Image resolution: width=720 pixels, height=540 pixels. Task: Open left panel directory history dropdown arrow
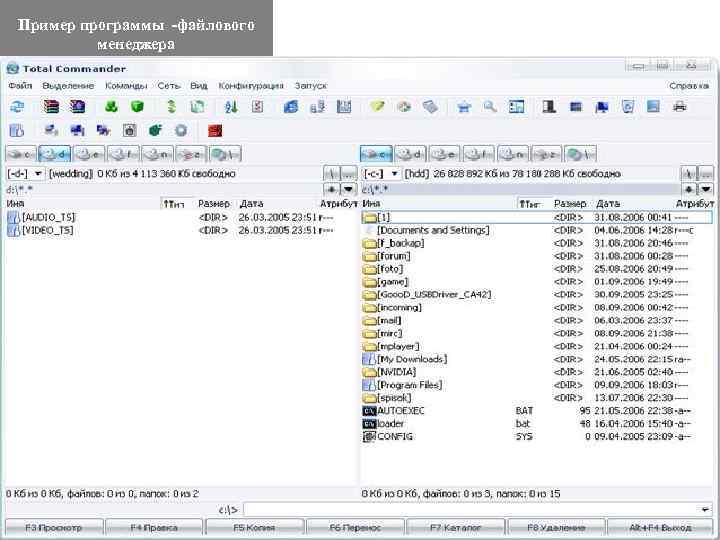(349, 189)
